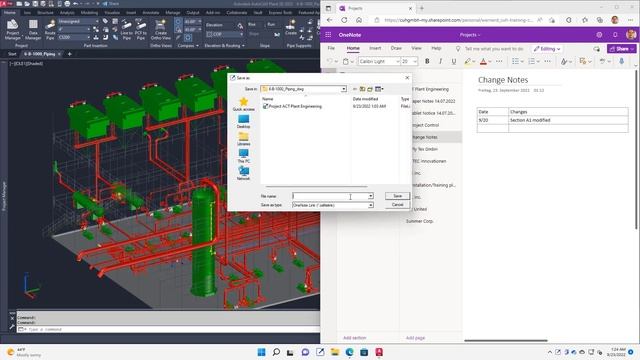Screen dimensions: 640x360
Task: Click Edge favorites star icon
Action: [585, 20]
